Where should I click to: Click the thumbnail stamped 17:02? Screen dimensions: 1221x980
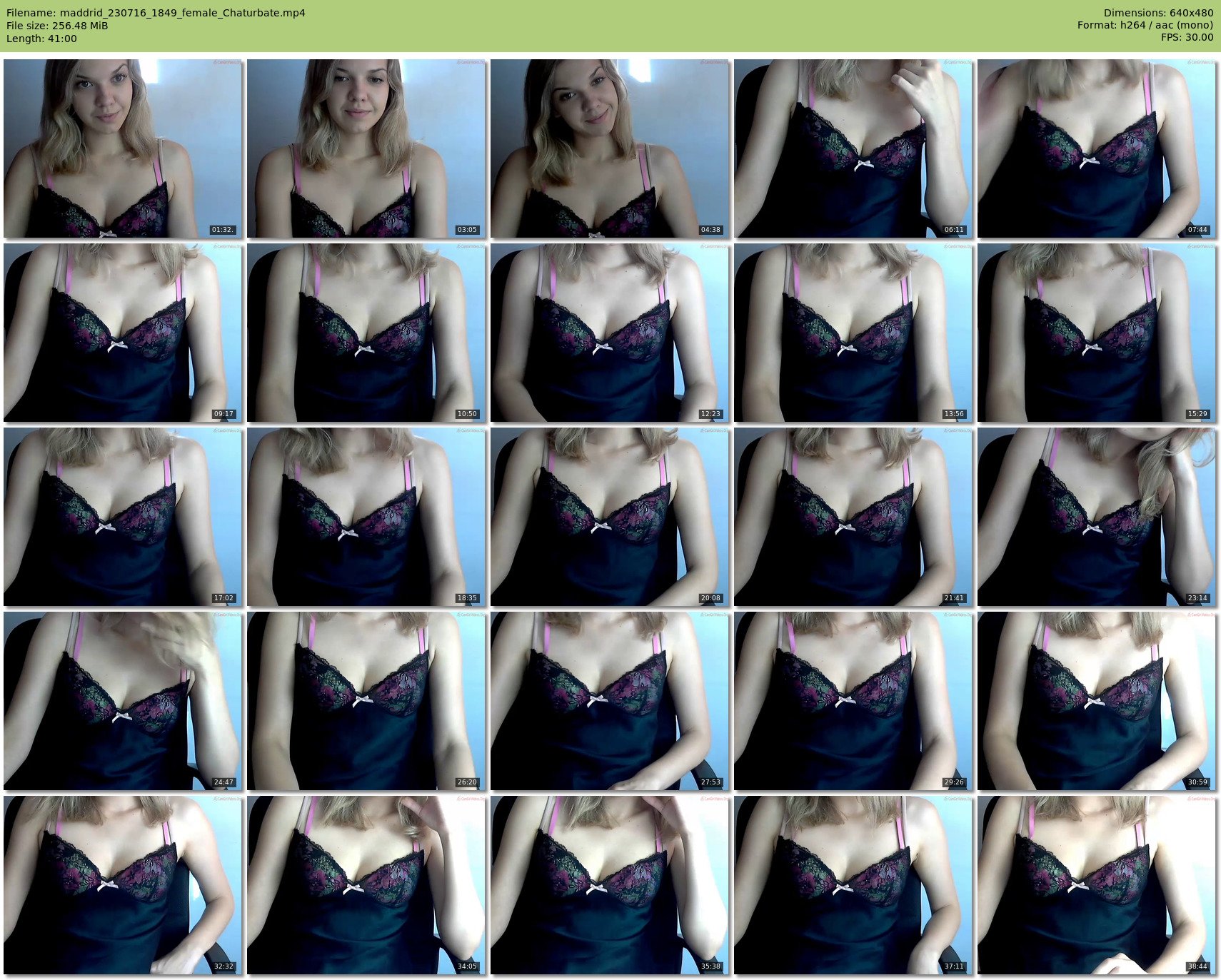(123, 517)
